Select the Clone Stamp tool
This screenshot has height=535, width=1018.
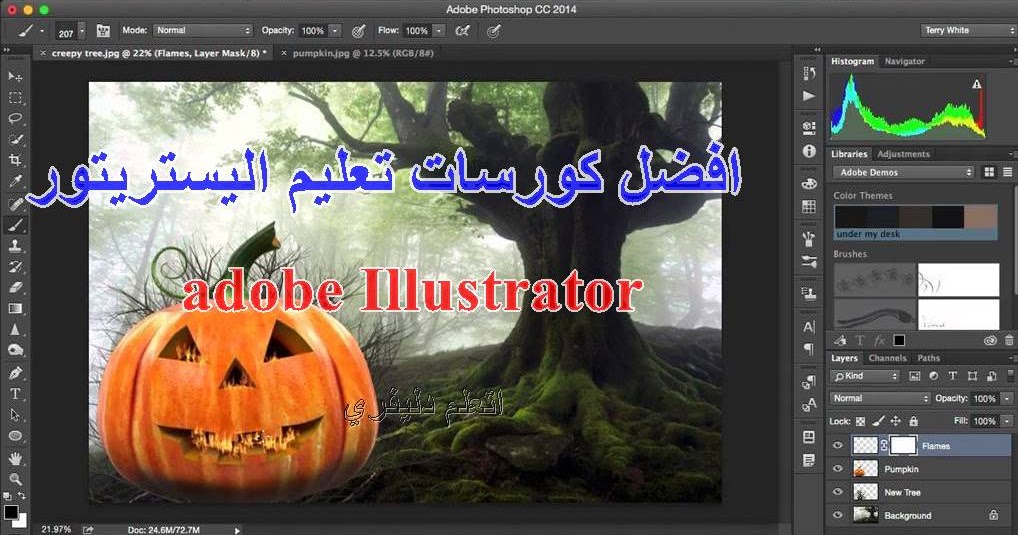click(x=15, y=245)
